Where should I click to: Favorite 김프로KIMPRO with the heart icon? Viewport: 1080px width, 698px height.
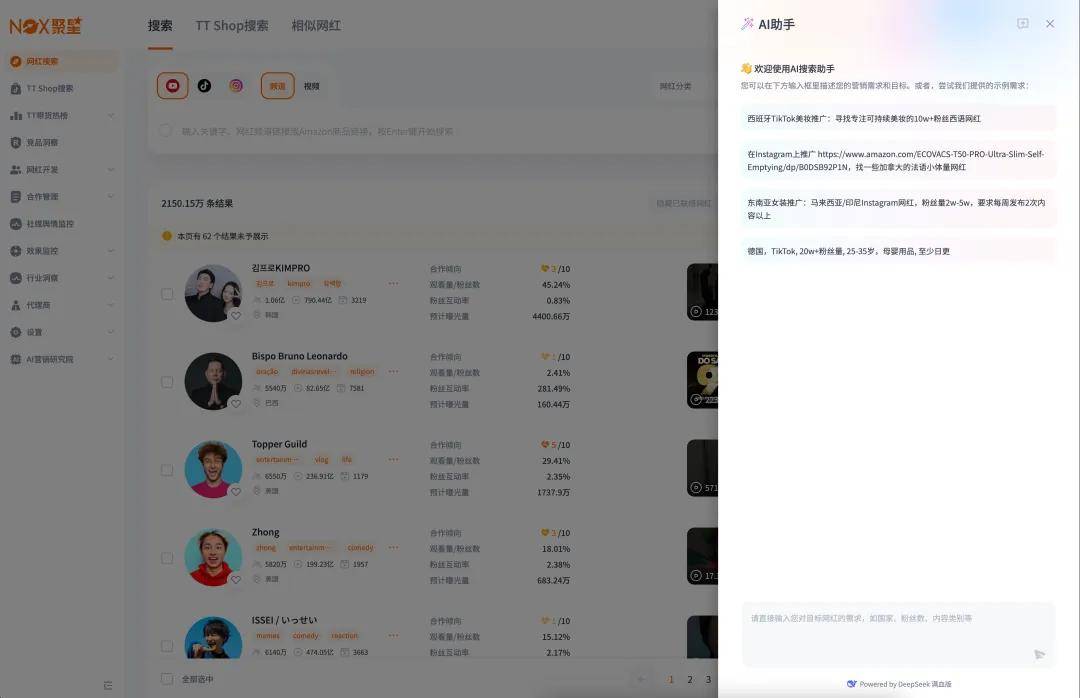tap(236, 315)
